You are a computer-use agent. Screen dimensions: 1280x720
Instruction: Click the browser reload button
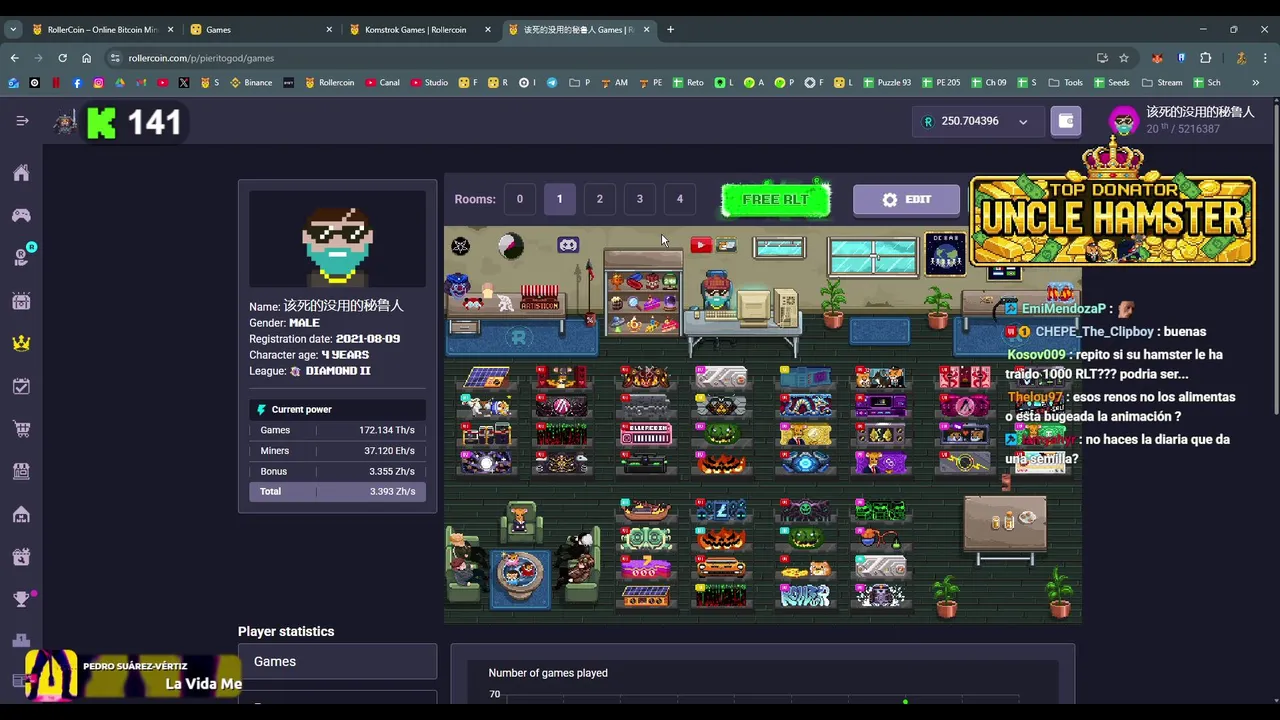(62, 58)
